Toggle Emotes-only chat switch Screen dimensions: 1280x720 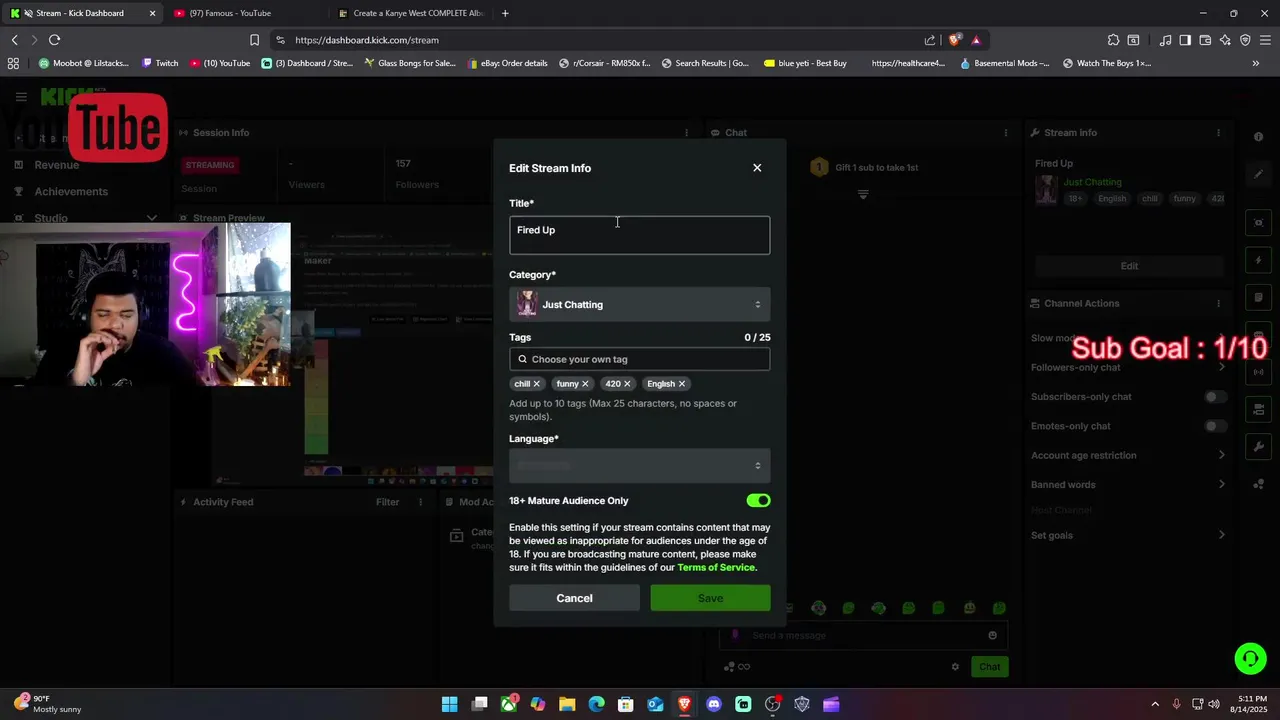pos(1215,426)
